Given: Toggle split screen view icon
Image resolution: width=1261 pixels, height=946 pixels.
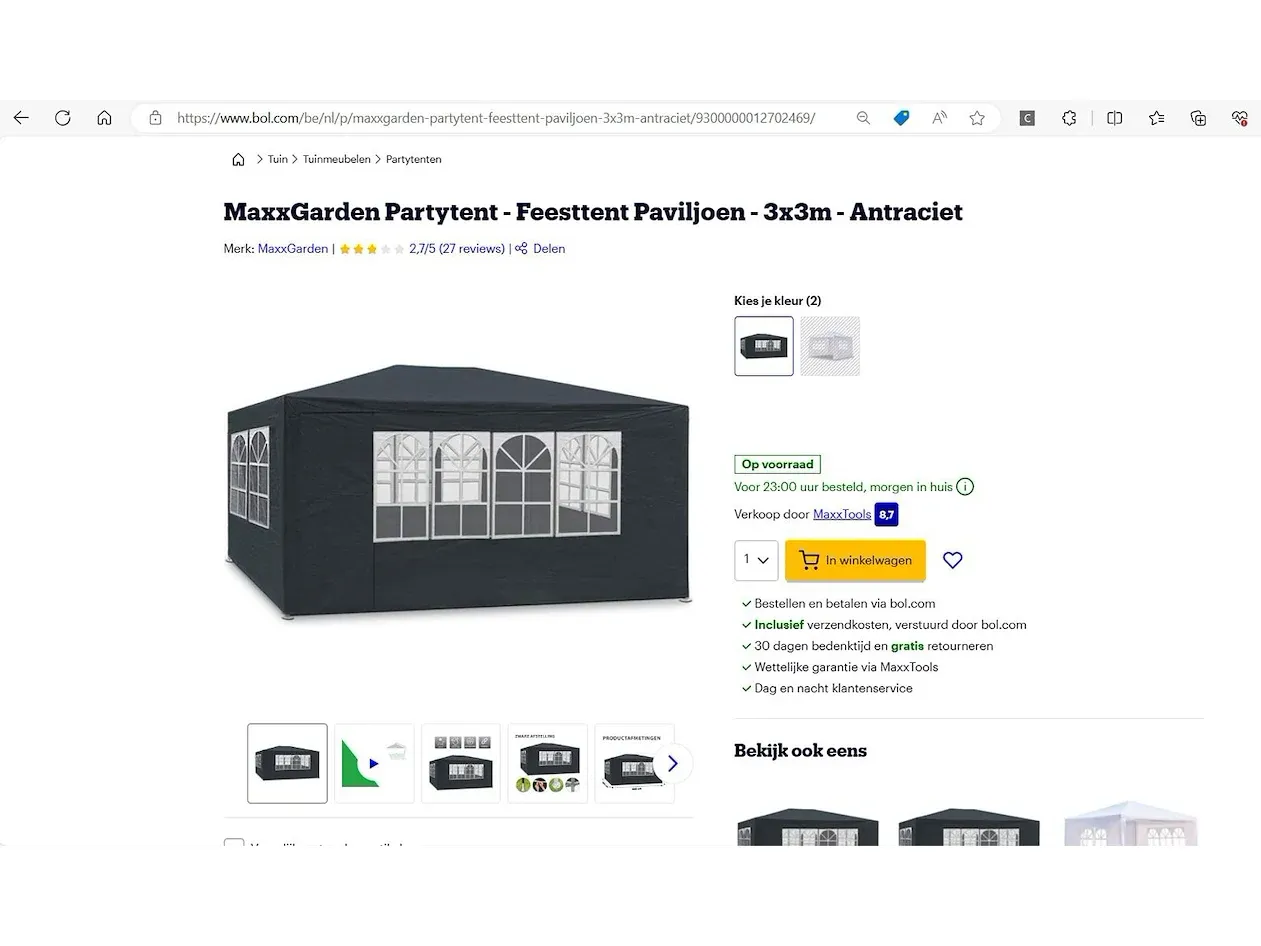Looking at the screenshot, I should tap(1114, 118).
